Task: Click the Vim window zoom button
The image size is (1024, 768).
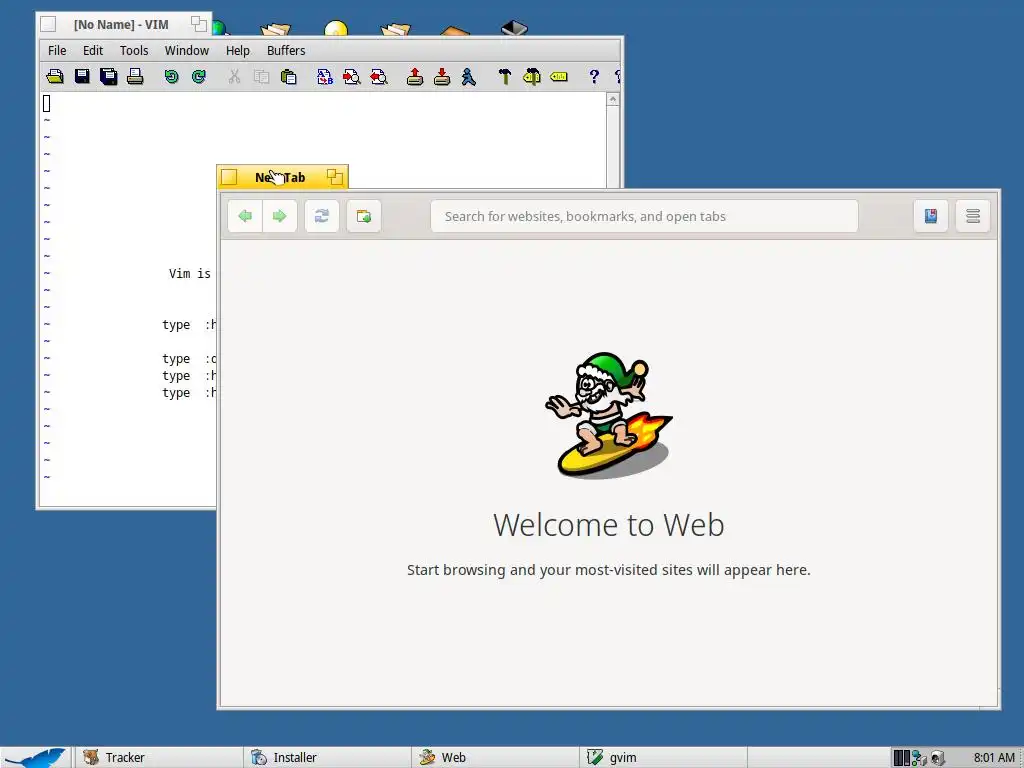Action: 199,24
